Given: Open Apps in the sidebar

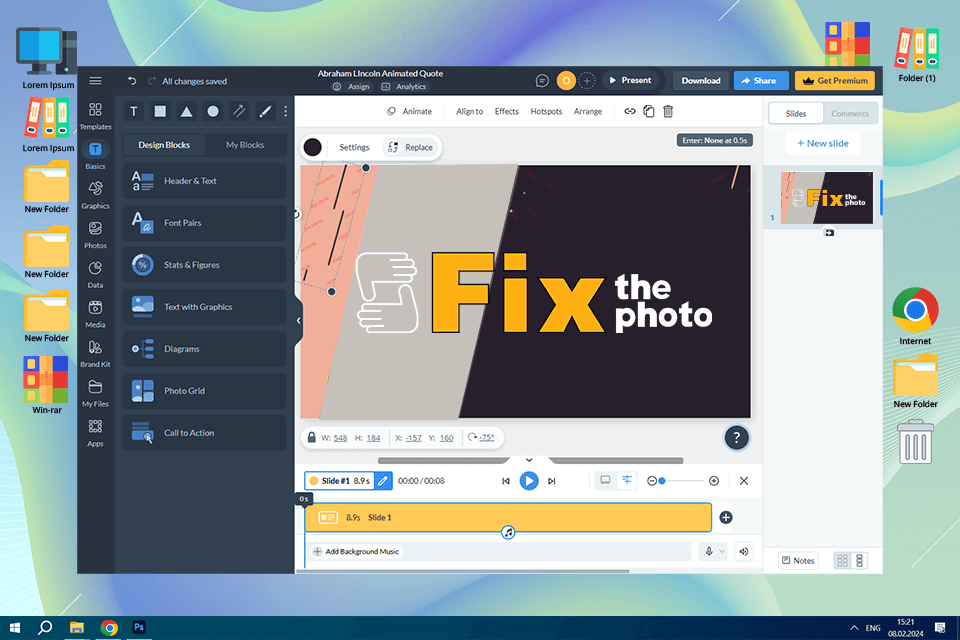Looking at the screenshot, I should tap(95, 432).
